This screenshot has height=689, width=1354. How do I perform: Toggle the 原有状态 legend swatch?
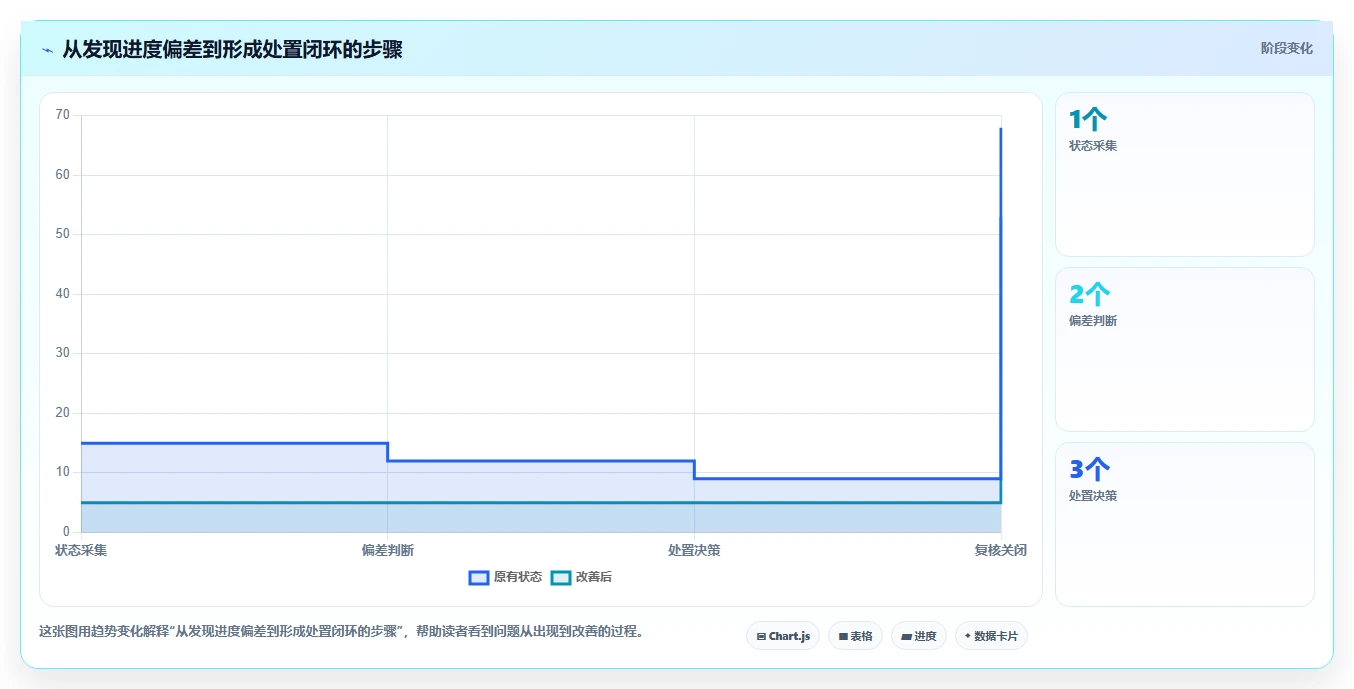click(x=479, y=577)
